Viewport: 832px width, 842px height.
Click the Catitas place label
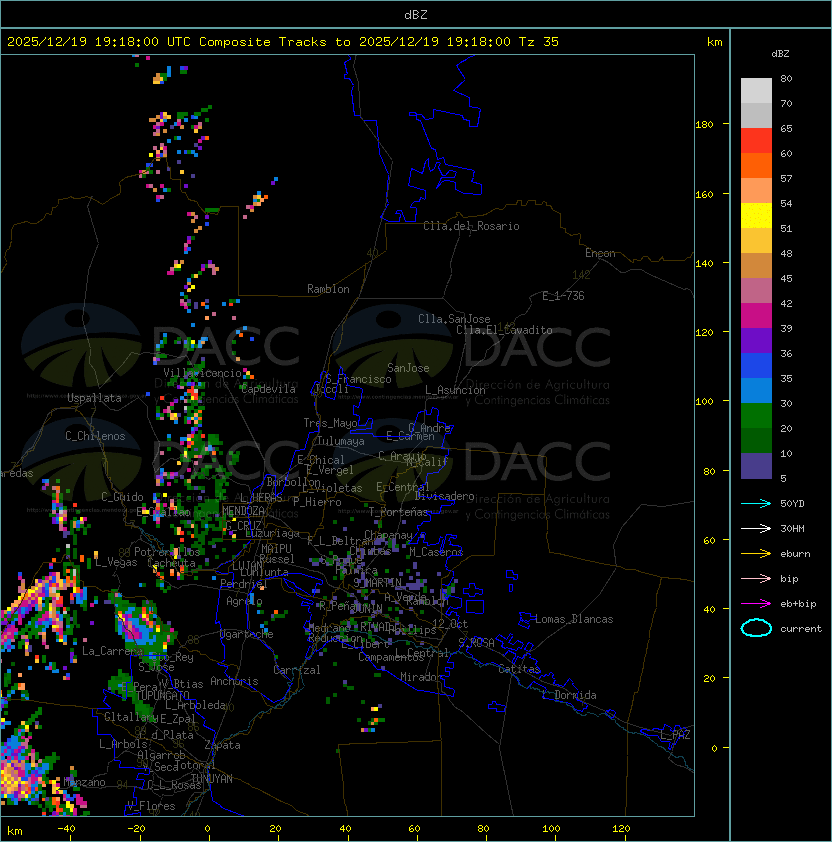point(519,669)
